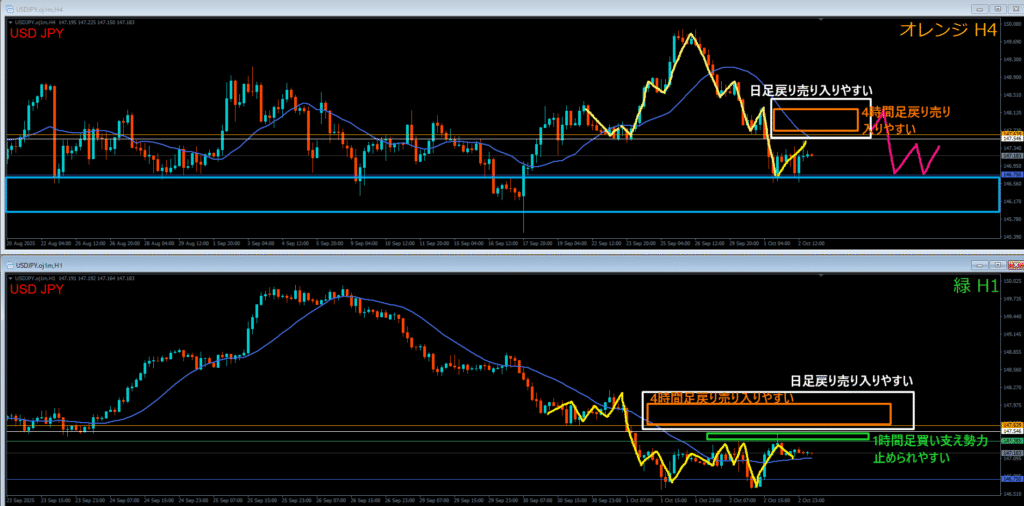The height and width of the screenshot is (506, 1024).
Task: Click the H1 chart window title icon
Action: pyautogui.click(x=8, y=264)
